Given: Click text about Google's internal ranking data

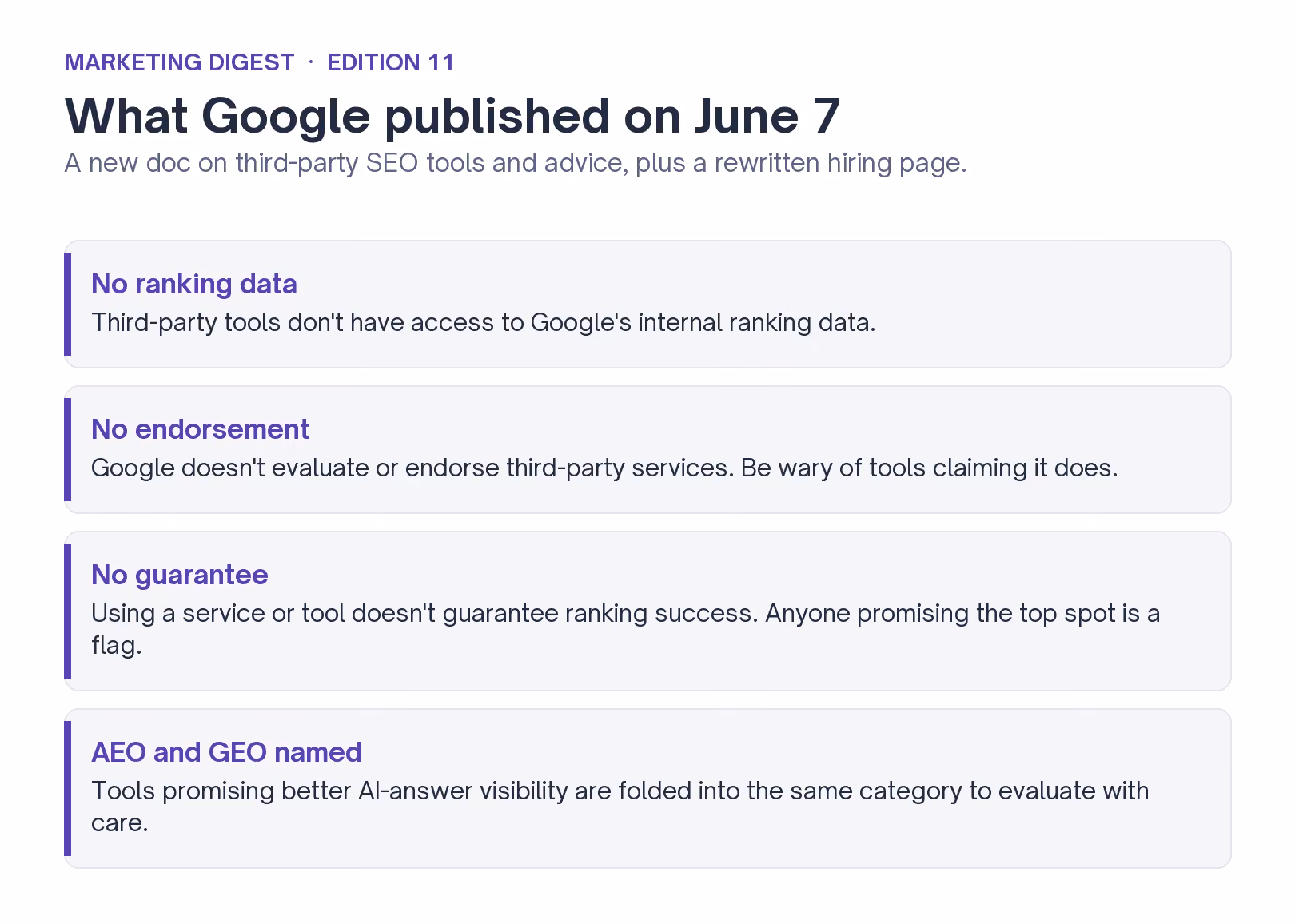Looking at the screenshot, I should click(x=484, y=322).
